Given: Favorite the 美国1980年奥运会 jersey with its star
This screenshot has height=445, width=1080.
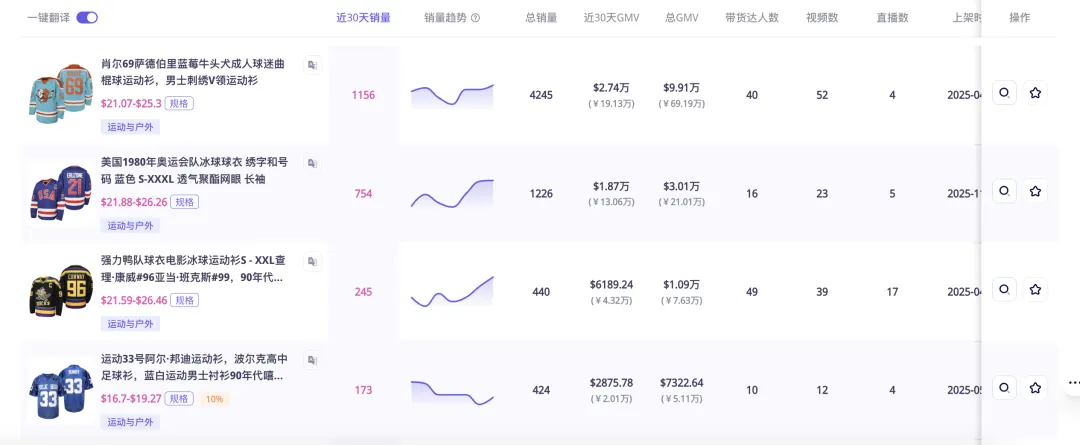Looking at the screenshot, I should click(1036, 191).
